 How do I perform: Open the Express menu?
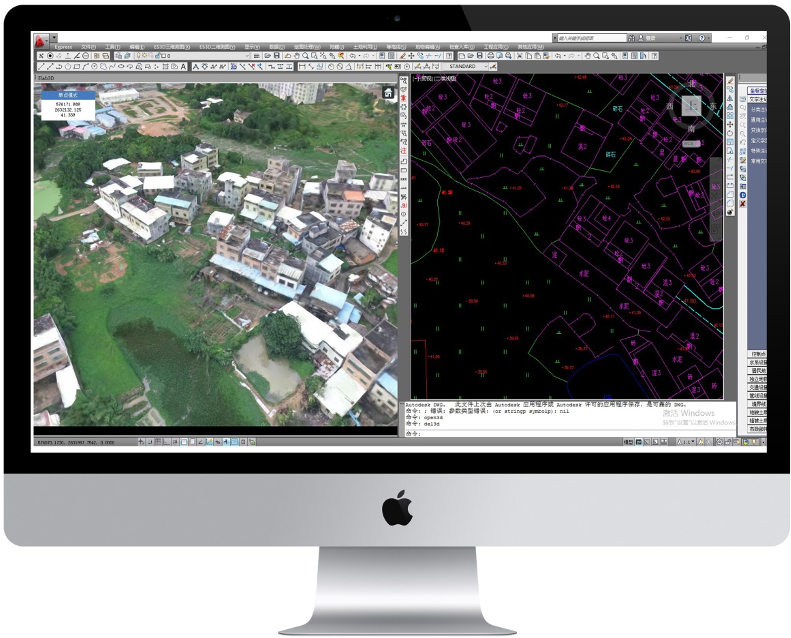[64, 47]
